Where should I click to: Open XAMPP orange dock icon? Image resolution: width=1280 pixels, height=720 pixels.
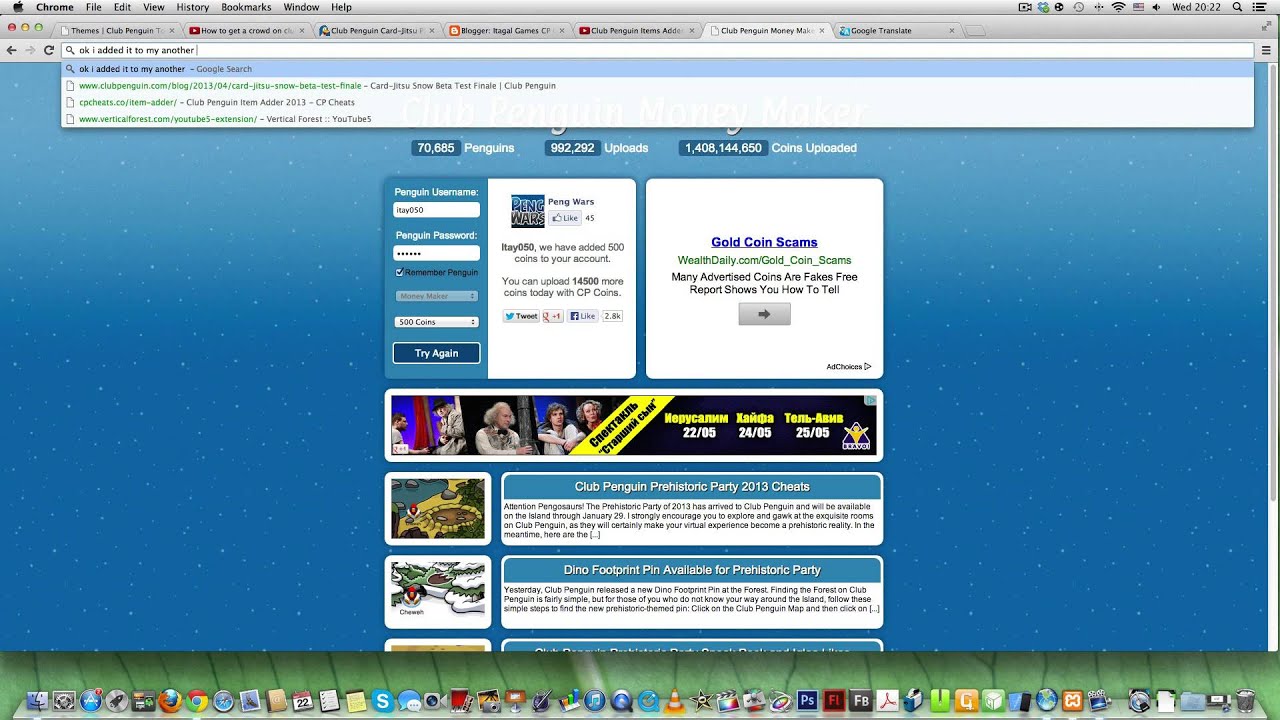coord(1073,701)
